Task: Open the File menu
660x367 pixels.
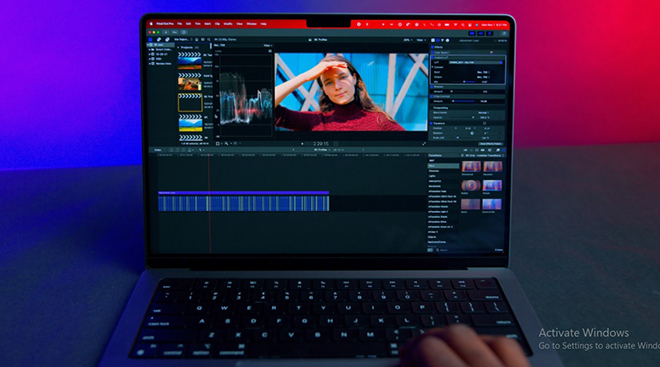Action: [x=180, y=24]
